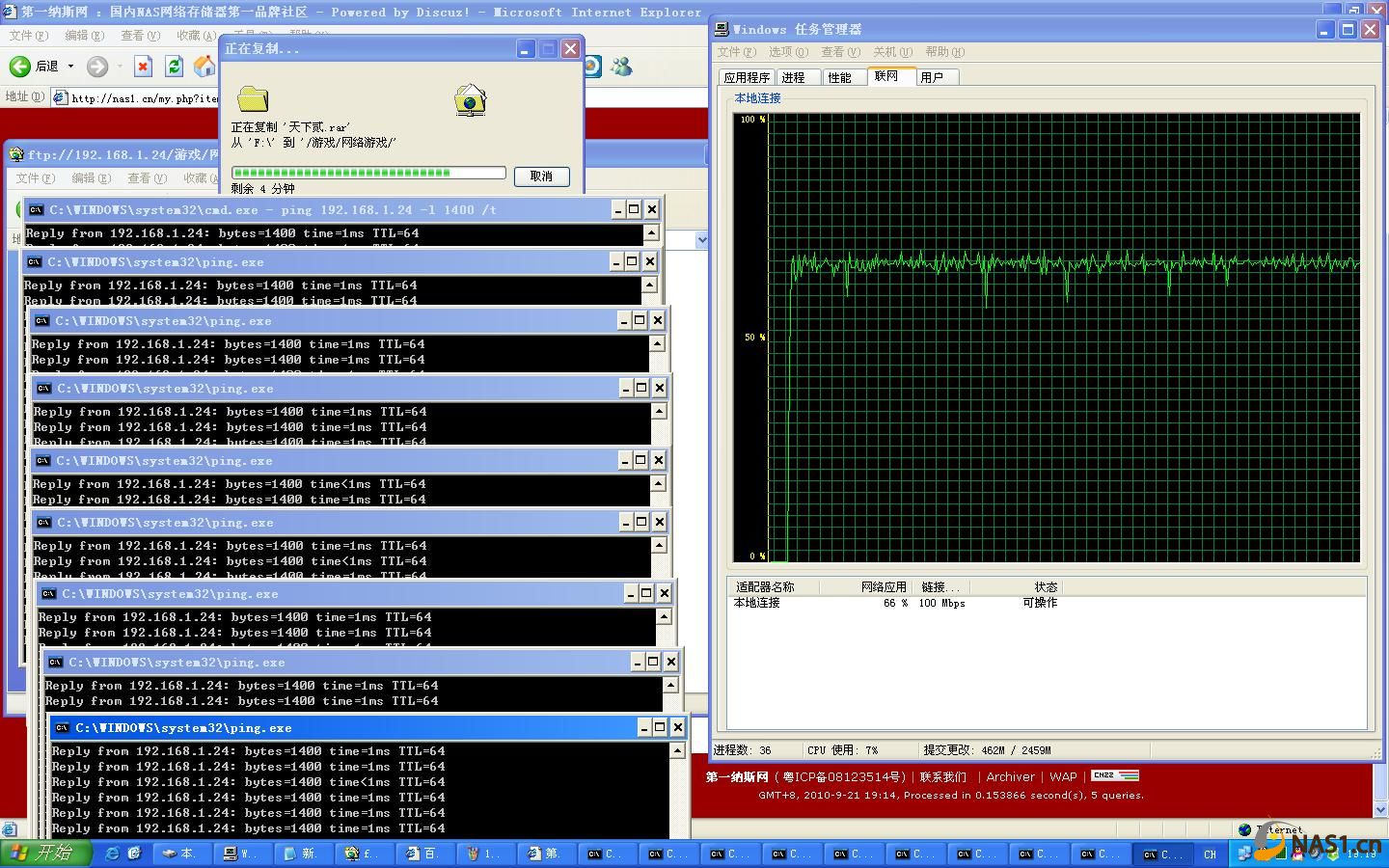
Task: Open 查看 menu in the FTP window
Action: [147, 178]
